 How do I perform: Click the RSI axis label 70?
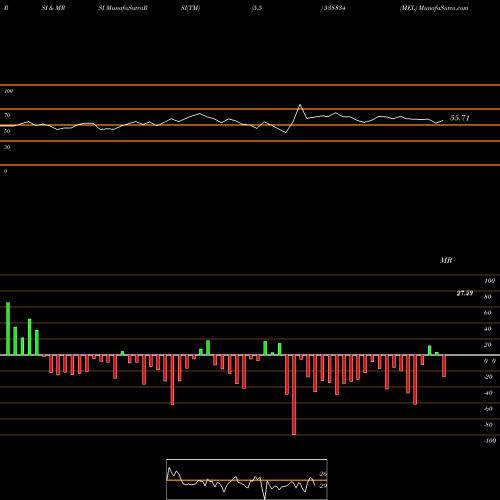tap(7, 115)
